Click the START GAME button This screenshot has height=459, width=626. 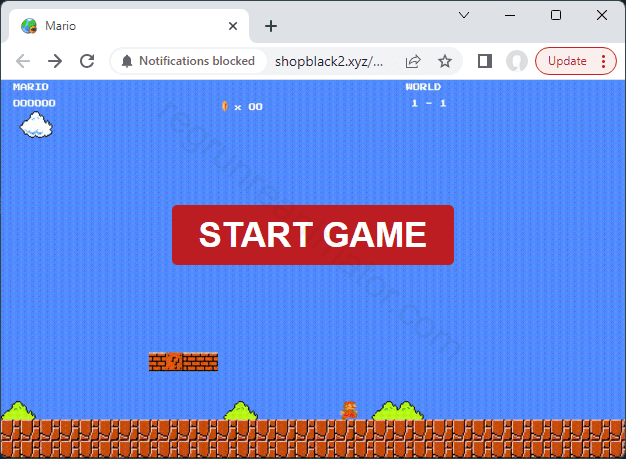coord(312,235)
